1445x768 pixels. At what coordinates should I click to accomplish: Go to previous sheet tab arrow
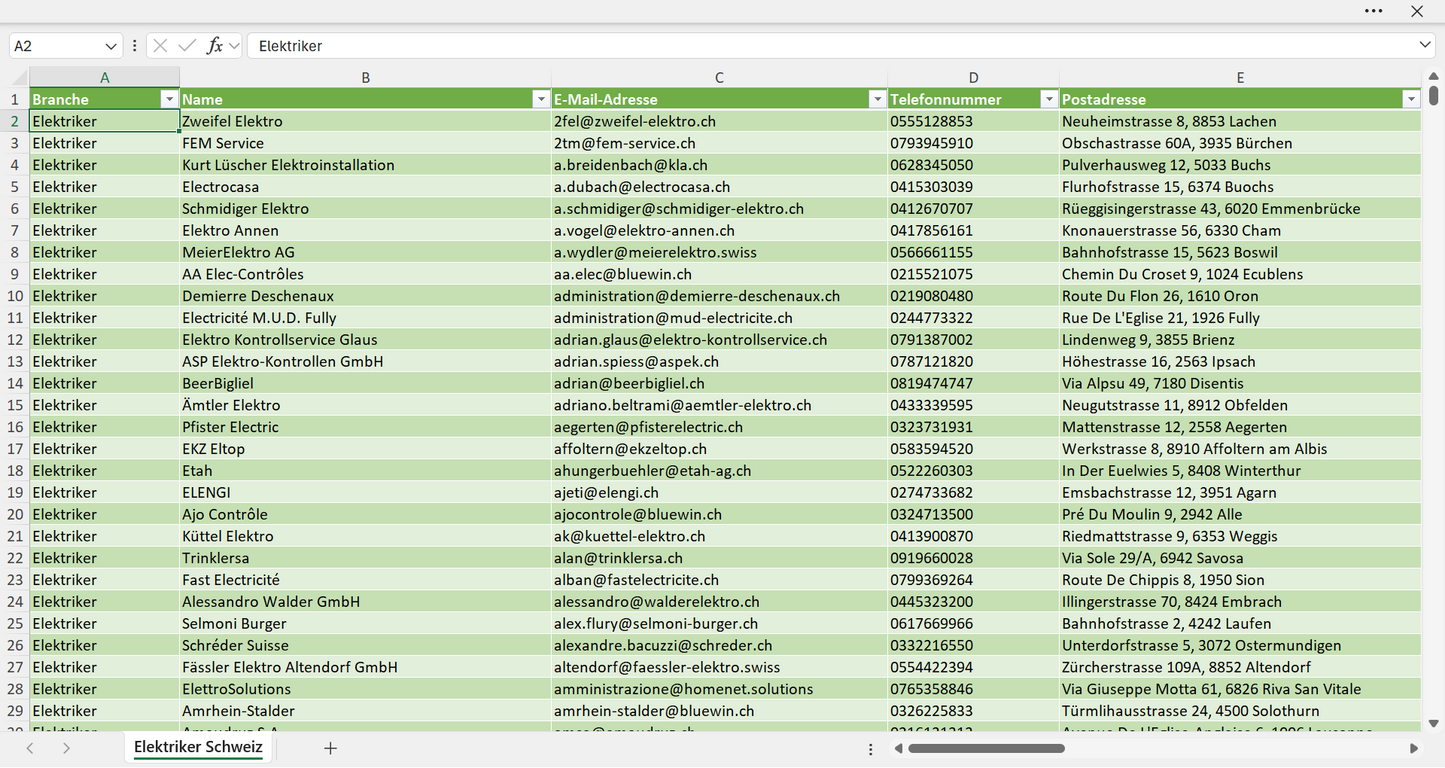pos(30,748)
